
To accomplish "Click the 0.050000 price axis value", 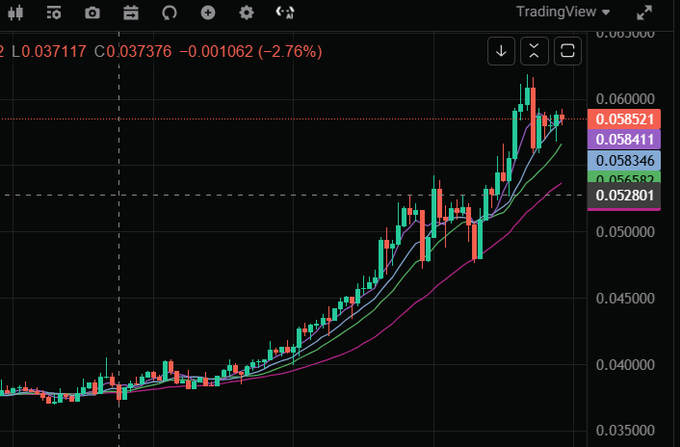I will (625, 232).
